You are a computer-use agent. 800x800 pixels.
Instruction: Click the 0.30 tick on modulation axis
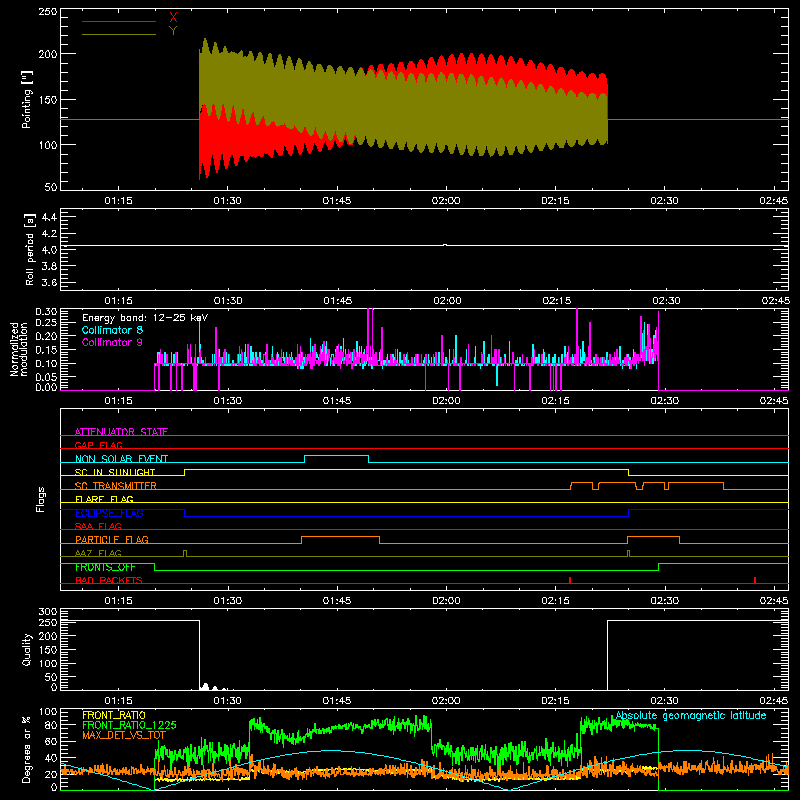click(46, 312)
